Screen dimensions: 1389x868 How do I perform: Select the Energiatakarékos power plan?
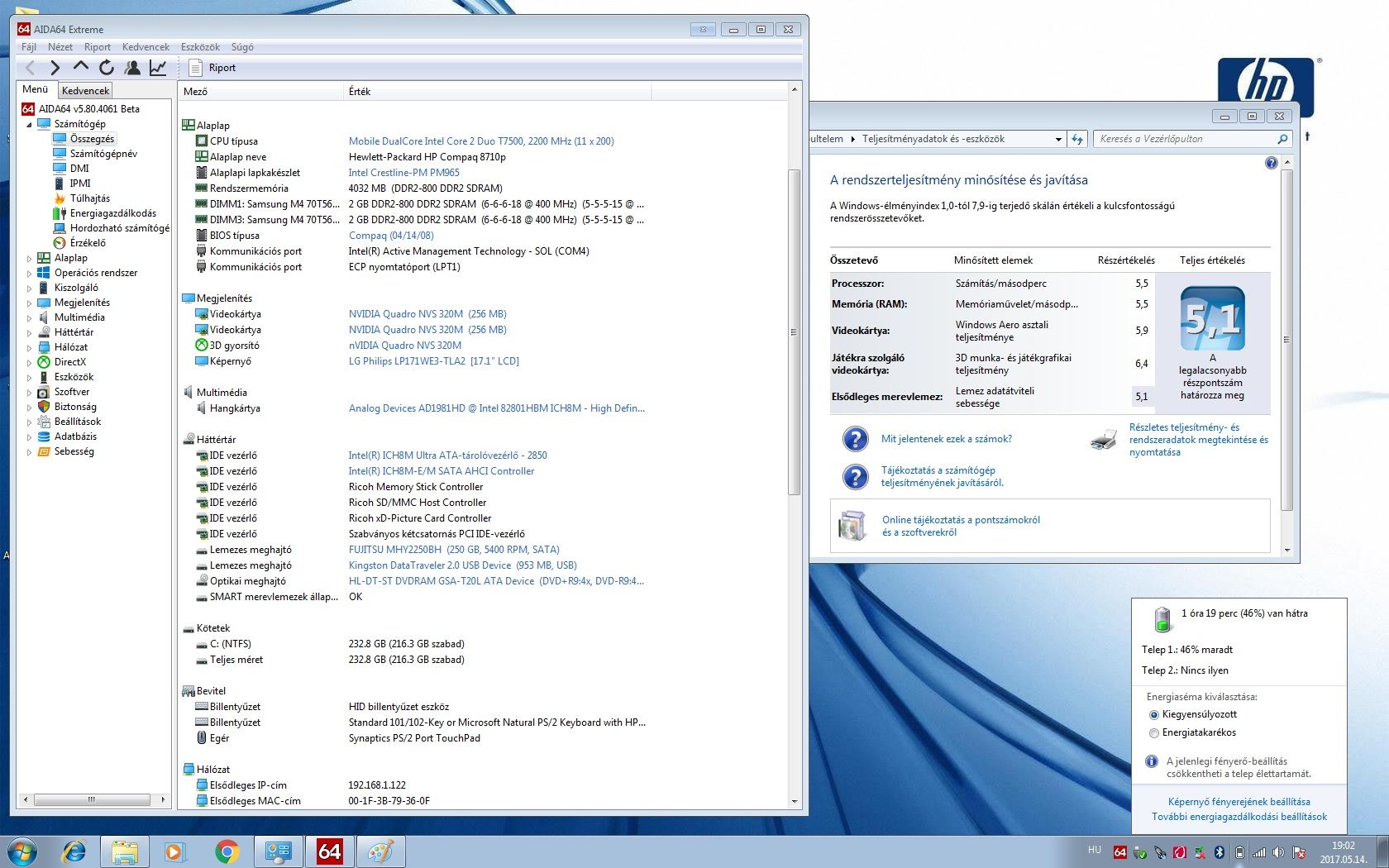(1154, 732)
